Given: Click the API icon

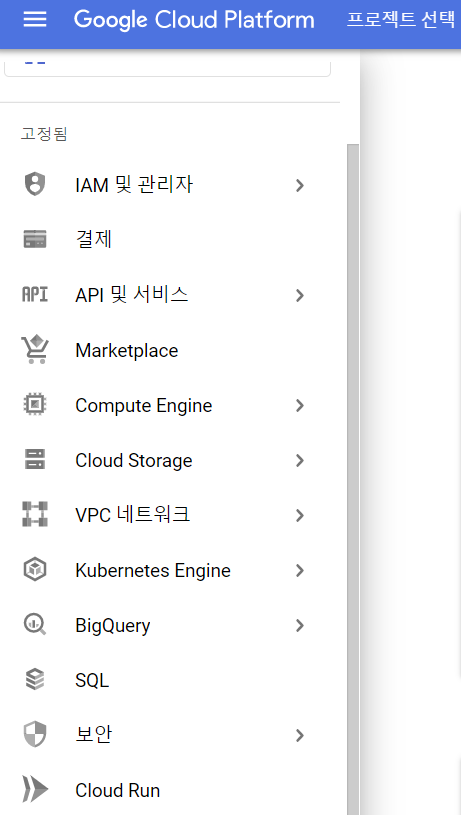Looking at the screenshot, I should click(35, 295).
